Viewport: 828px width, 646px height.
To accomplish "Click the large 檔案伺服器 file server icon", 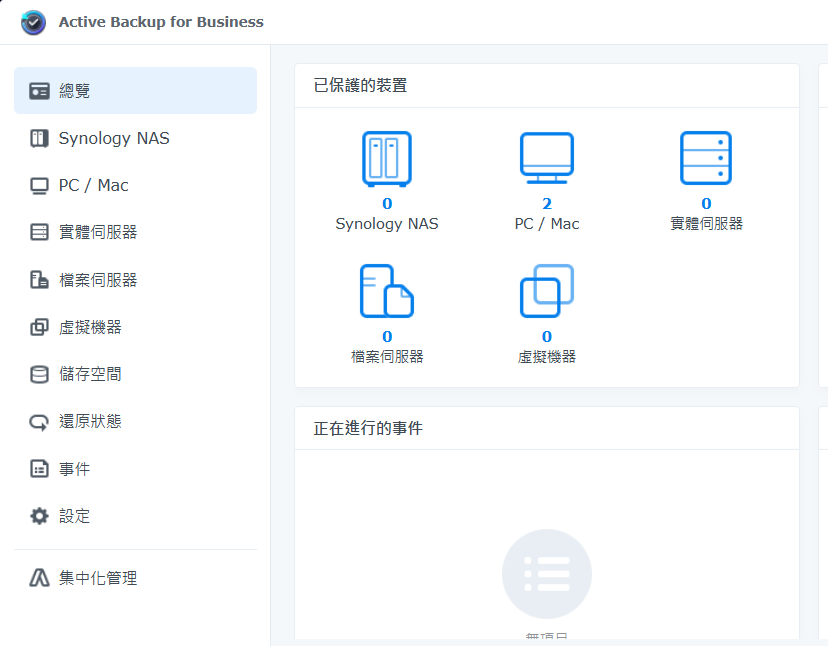I will pyautogui.click(x=387, y=291).
